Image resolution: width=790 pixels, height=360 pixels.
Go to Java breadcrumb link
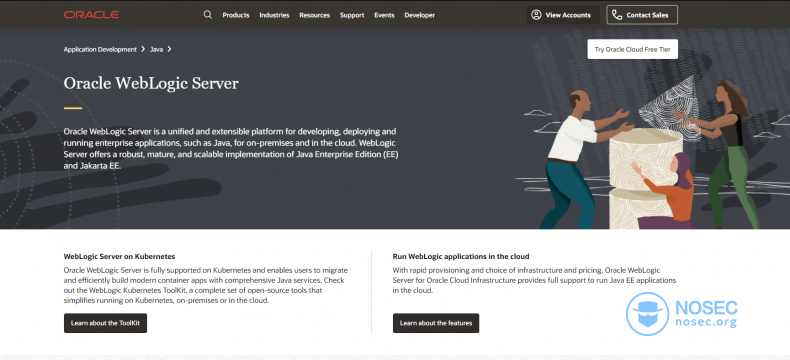click(156, 49)
